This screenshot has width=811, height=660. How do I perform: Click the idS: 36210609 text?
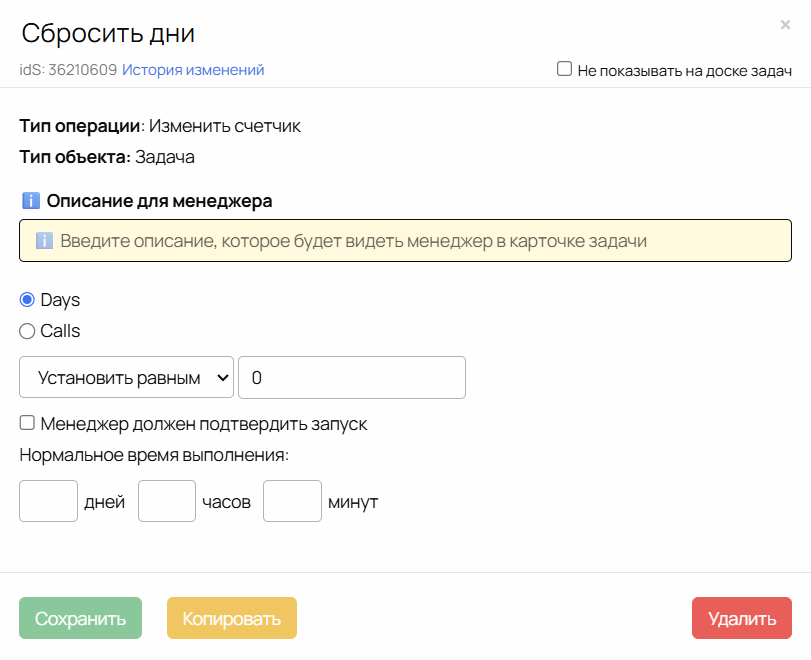pyautogui.click(x=68, y=70)
